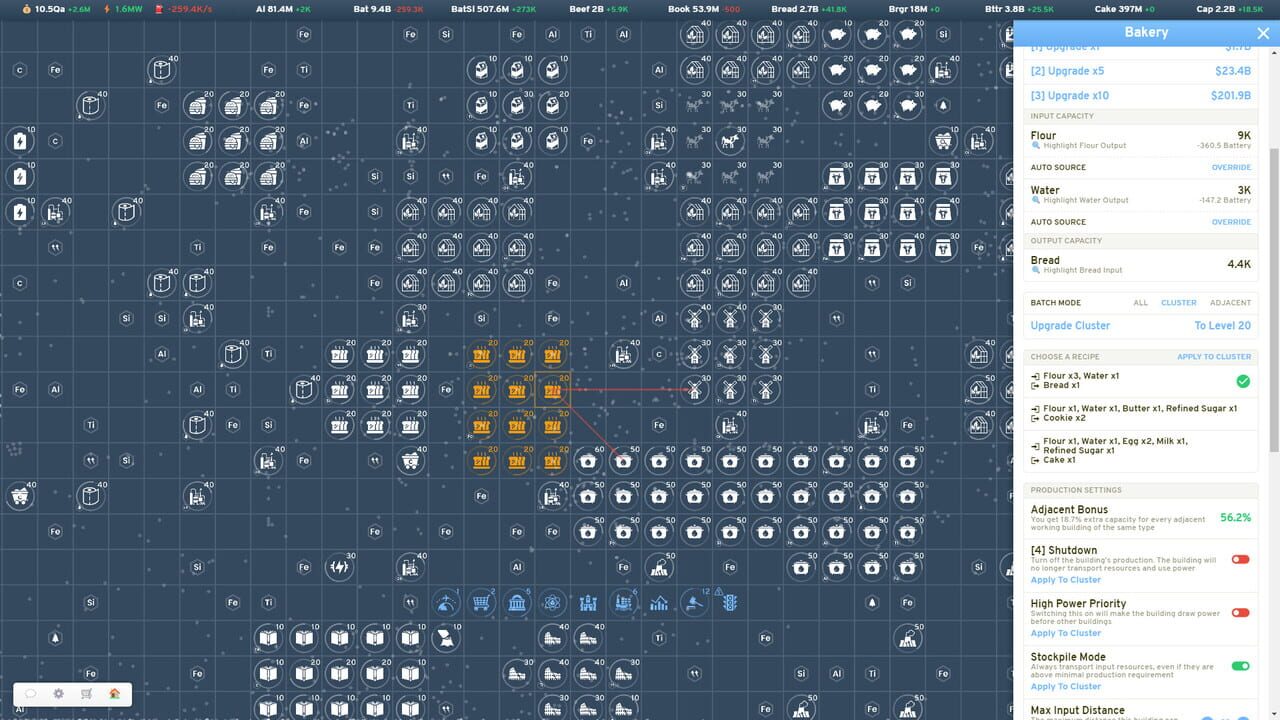Select the castle building icon
The width and height of the screenshot is (1280, 720).
pos(588,603)
